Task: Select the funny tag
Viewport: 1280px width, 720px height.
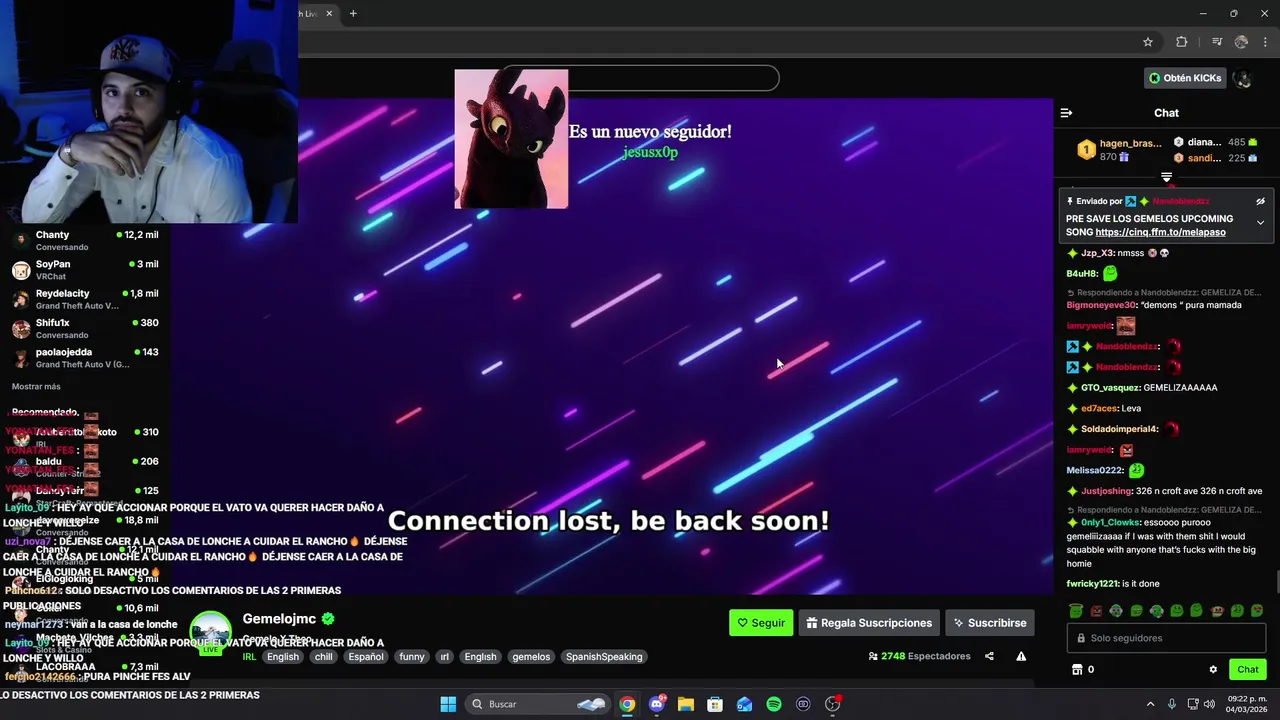Action: (412, 657)
